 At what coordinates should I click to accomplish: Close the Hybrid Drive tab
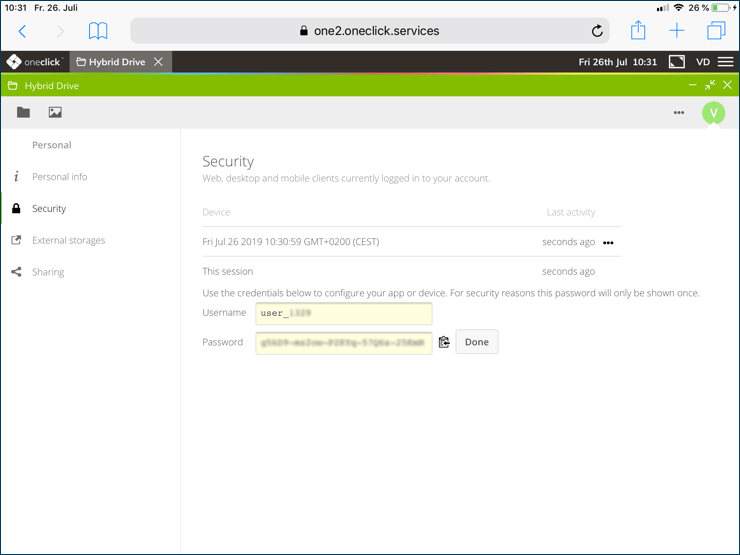158,62
